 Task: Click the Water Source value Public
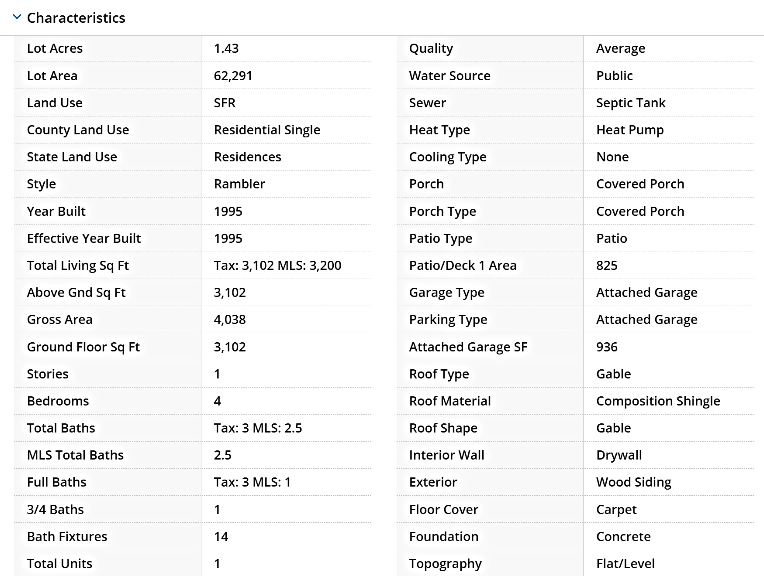click(614, 76)
